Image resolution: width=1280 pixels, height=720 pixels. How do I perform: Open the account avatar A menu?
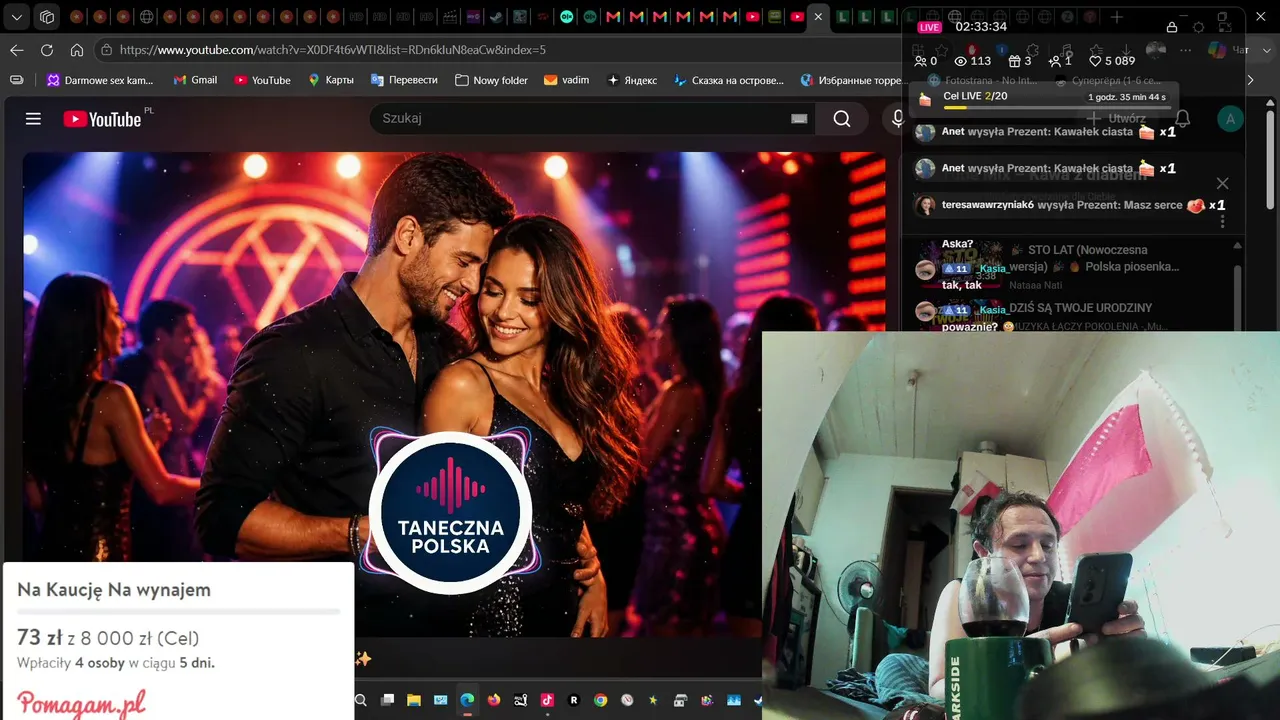click(1230, 119)
